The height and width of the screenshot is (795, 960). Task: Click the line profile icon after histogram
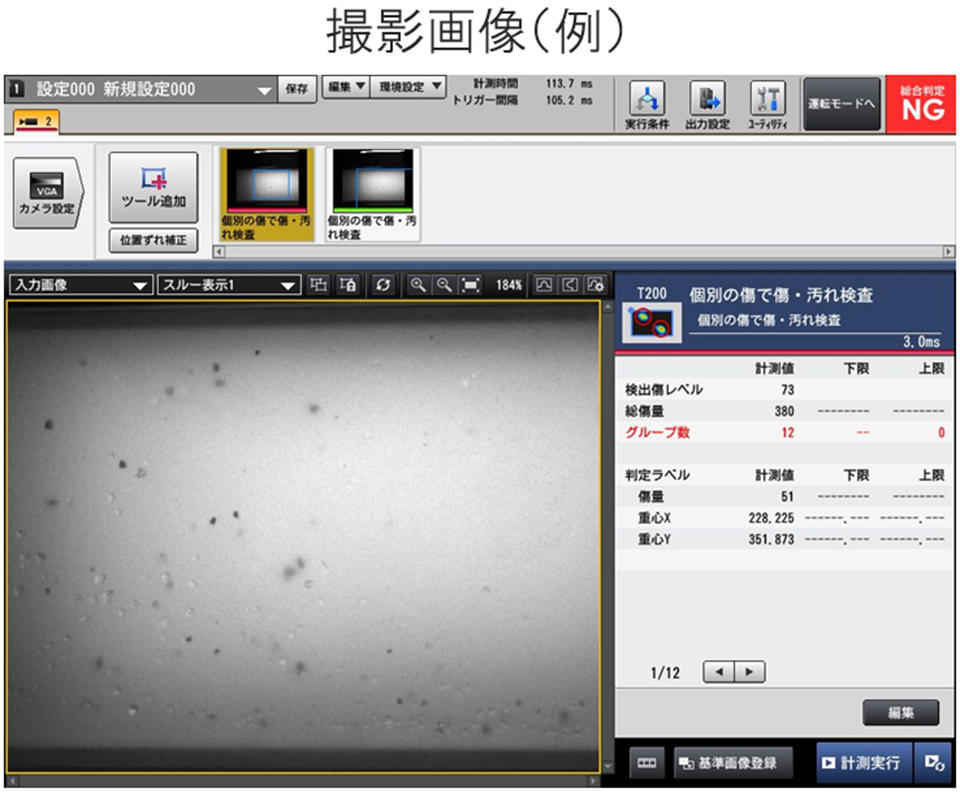pyautogui.click(x=570, y=285)
